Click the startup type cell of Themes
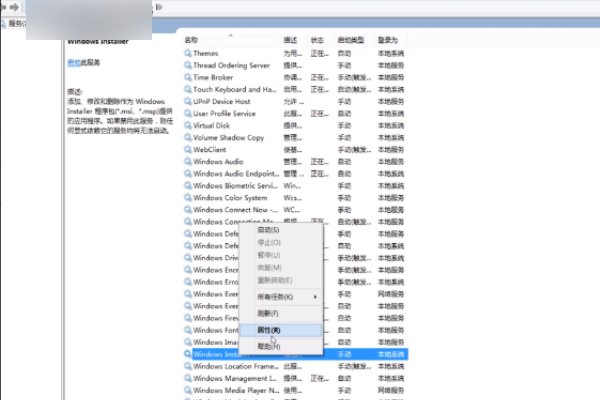600x400 pixels. pyautogui.click(x=344, y=53)
